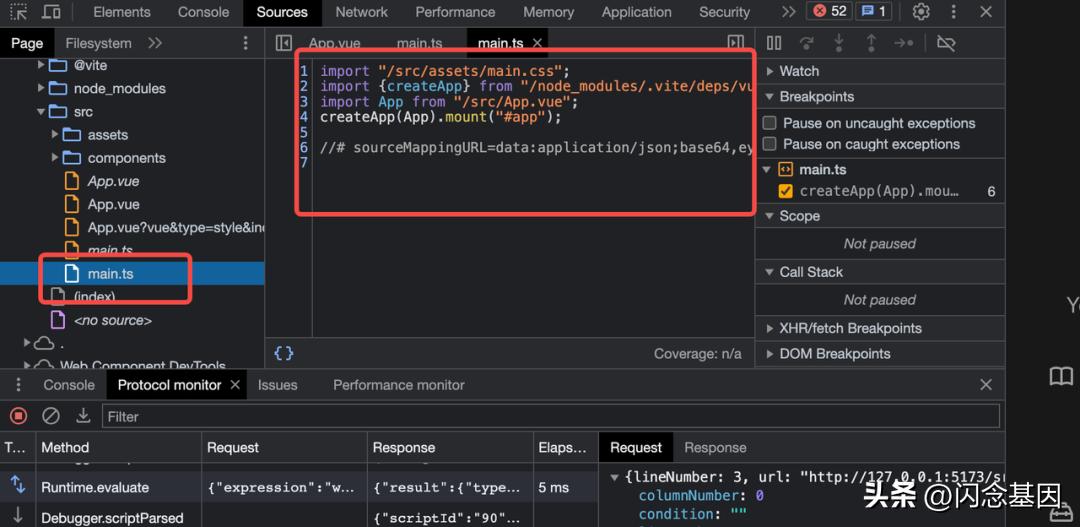Click the inspect element picker icon

(x=18, y=12)
